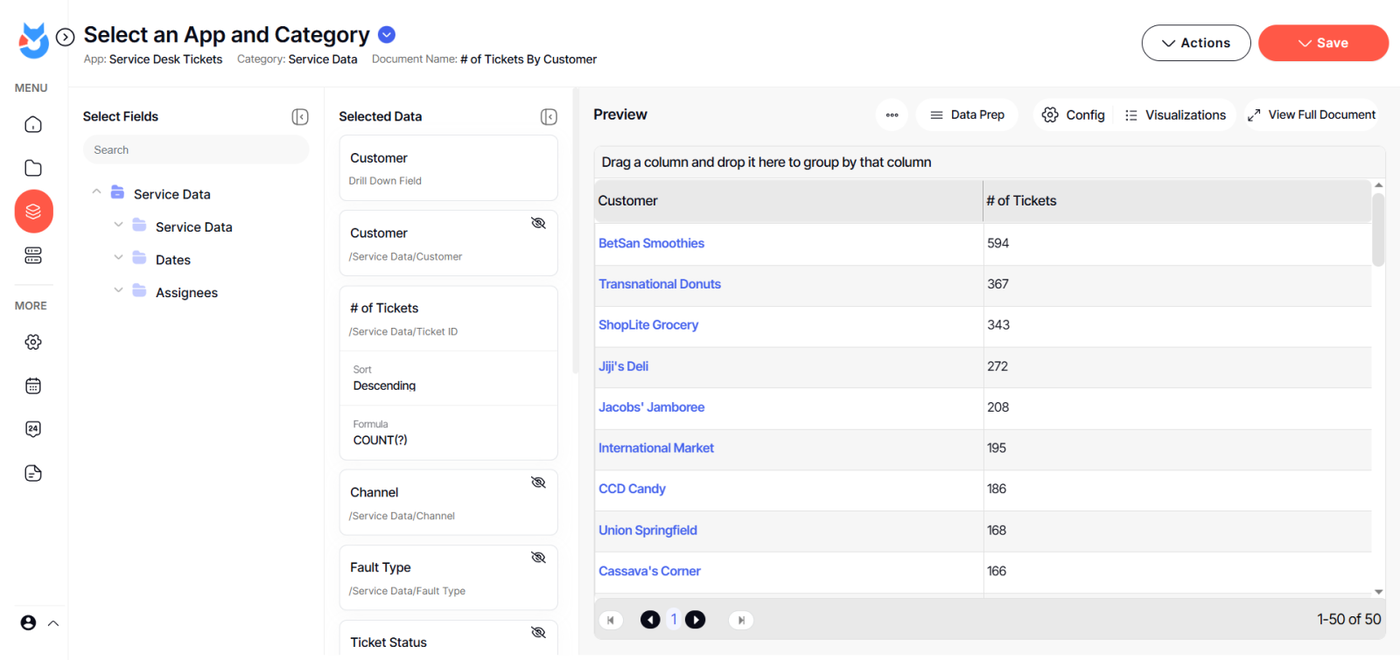Select the stacked layers sidebar icon
Viewport: 1400px width, 660px height.
(33, 211)
